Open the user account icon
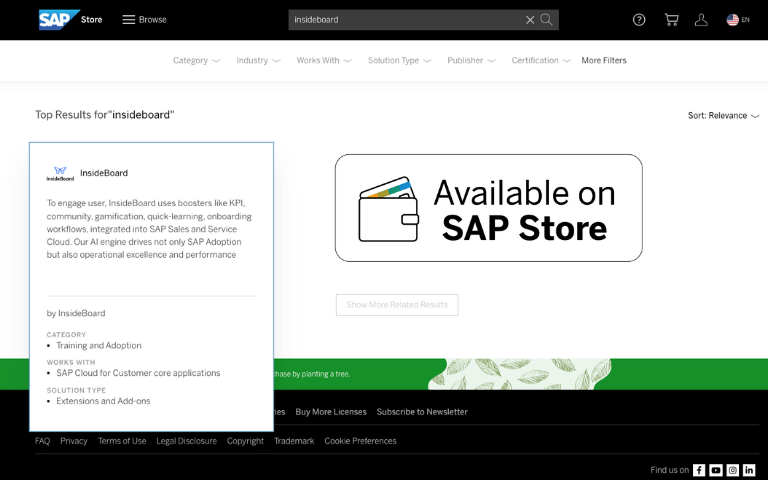768x480 pixels. tap(701, 20)
